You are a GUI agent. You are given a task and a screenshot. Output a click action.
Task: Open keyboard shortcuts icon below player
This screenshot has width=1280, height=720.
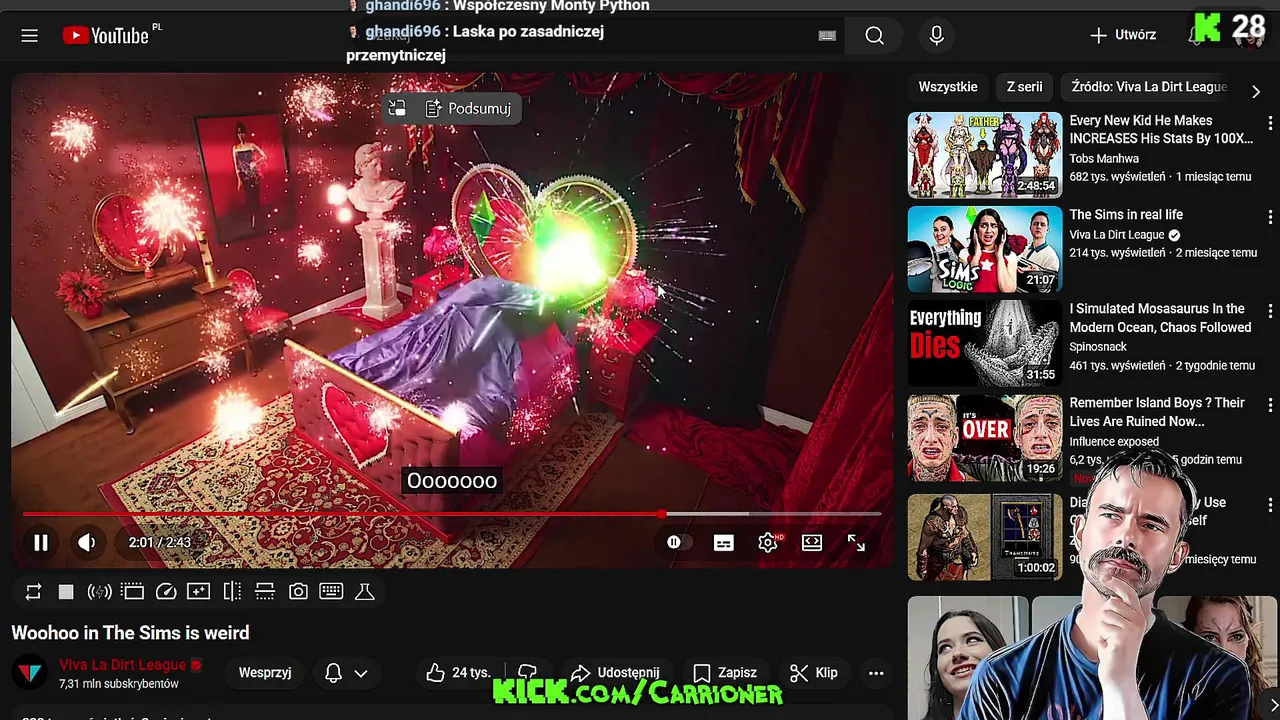(331, 592)
